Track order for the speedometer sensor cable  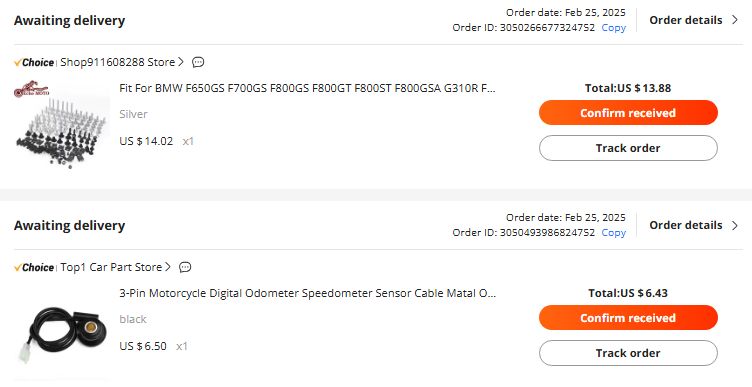[628, 353]
